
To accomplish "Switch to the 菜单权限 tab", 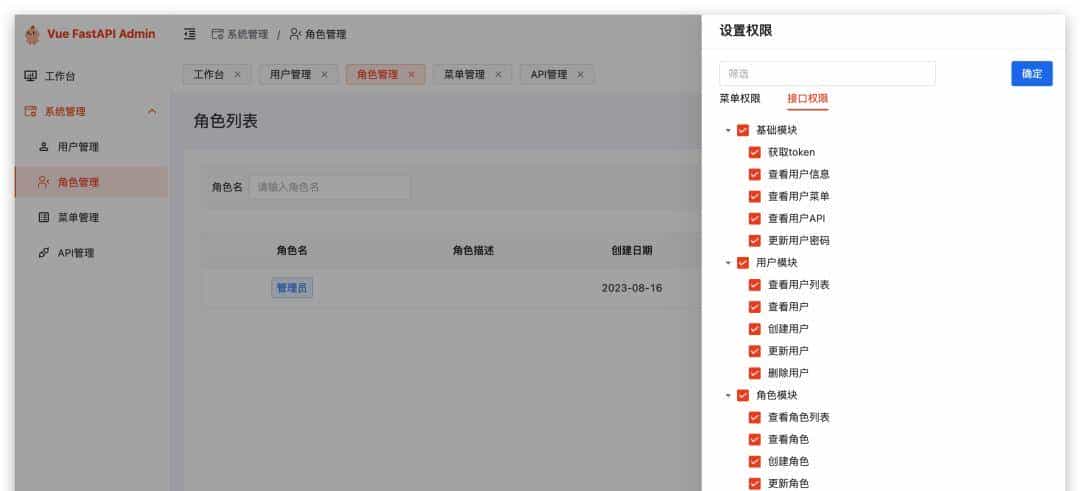I will click(x=740, y=98).
